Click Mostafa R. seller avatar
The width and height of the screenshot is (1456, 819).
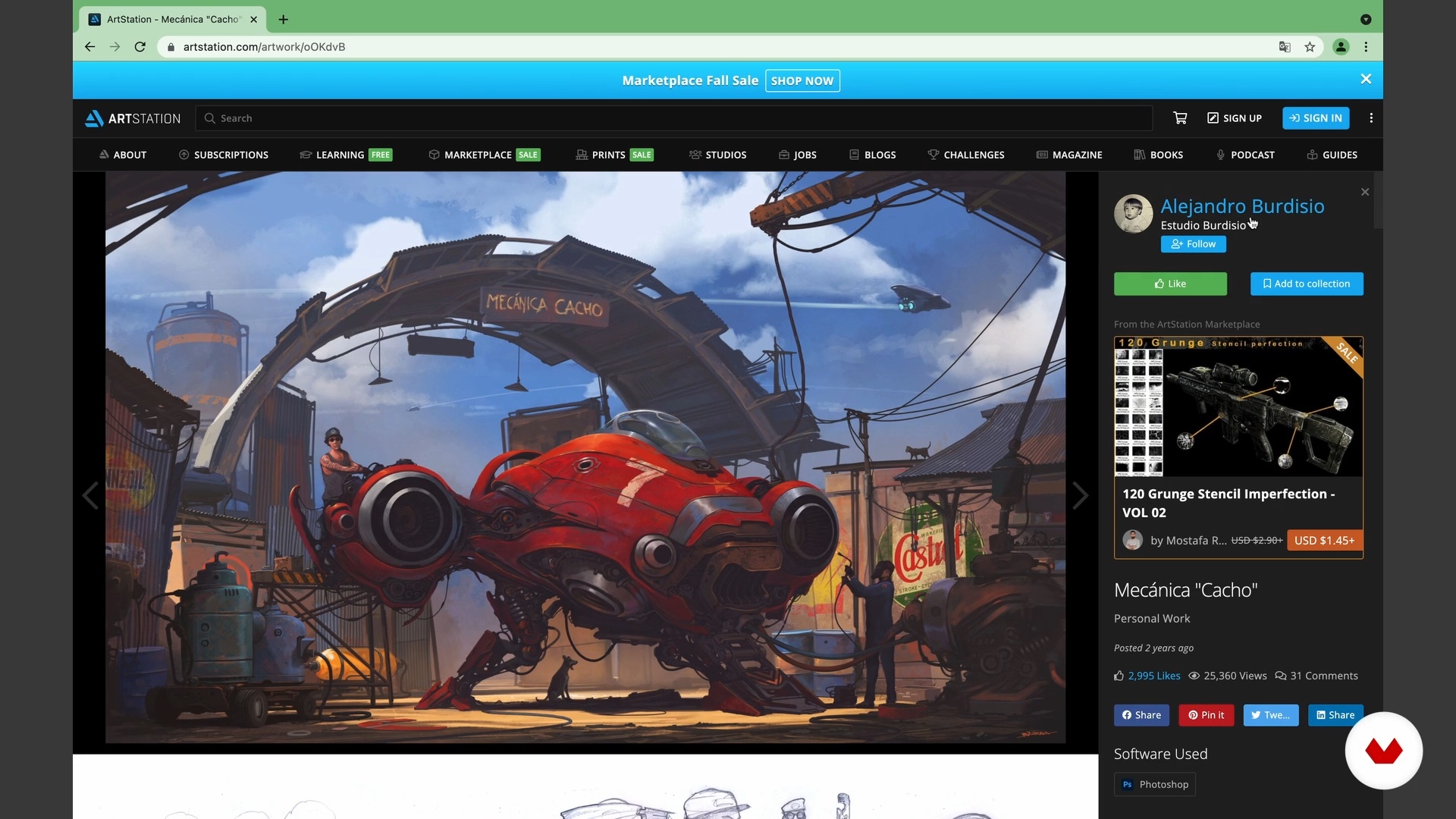click(1132, 540)
